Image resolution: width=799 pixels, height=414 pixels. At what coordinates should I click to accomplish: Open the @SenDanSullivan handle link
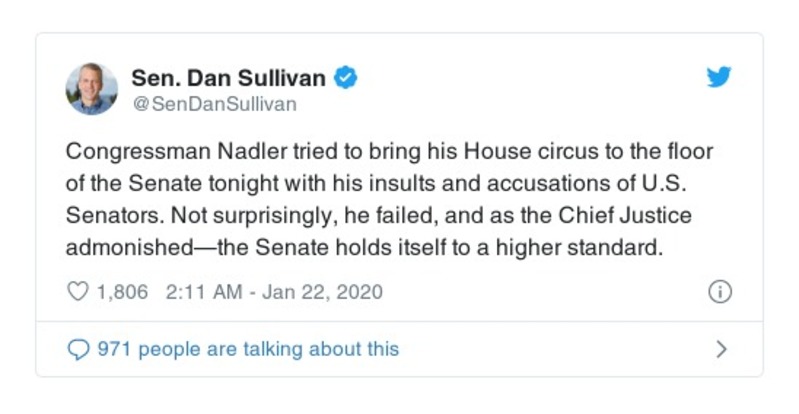(x=214, y=104)
